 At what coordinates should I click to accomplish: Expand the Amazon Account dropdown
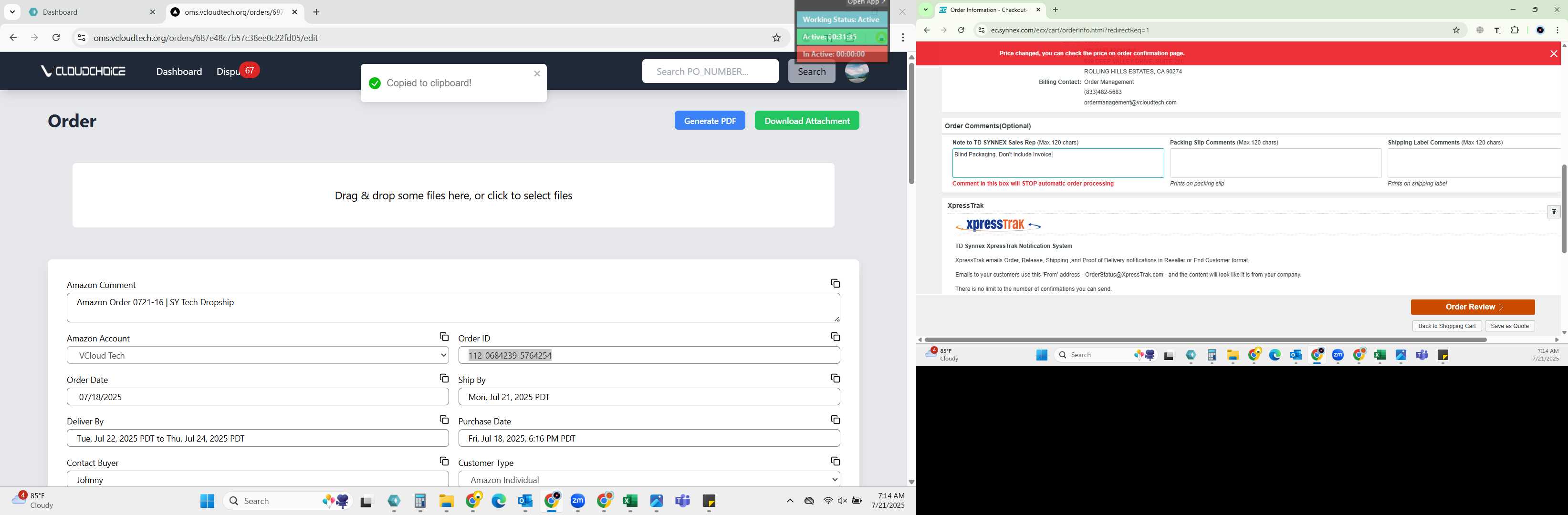(258, 355)
